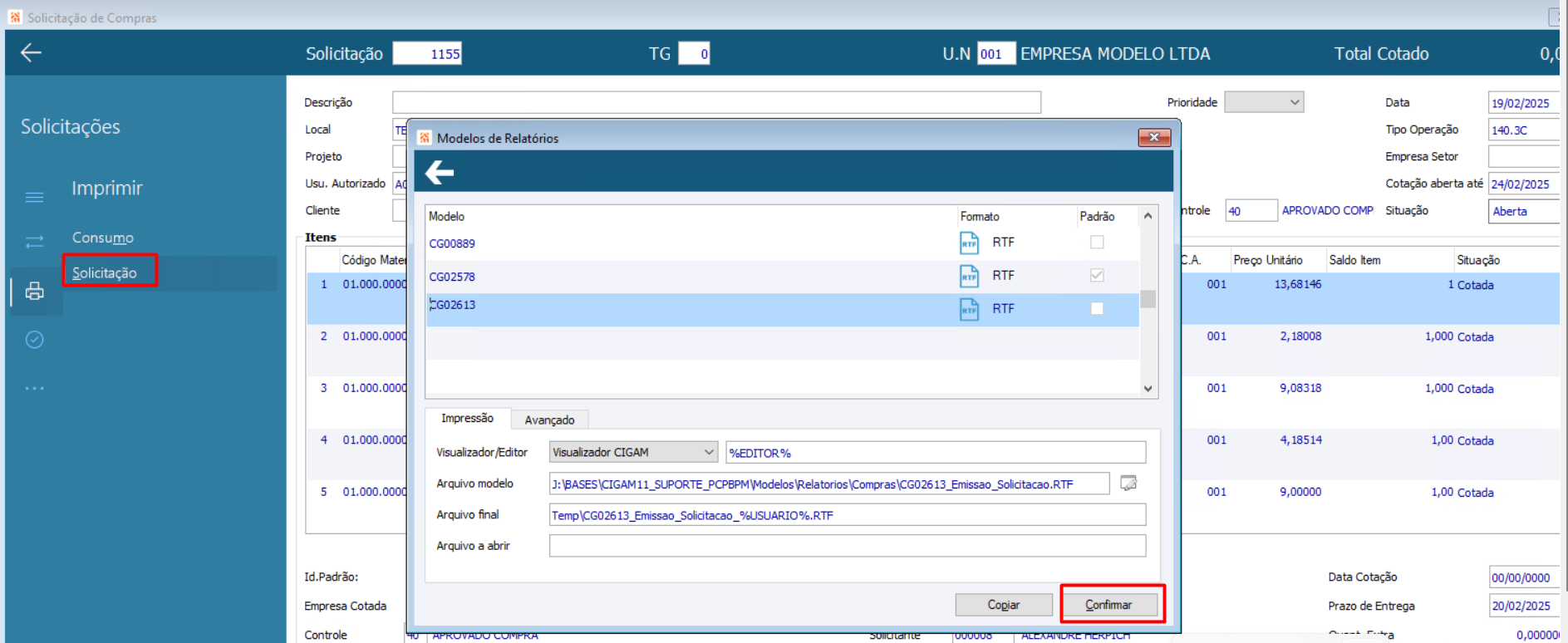Click the model list scroll-down arrow
The width and height of the screenshot is (1568, 643).
(1148, 388)
